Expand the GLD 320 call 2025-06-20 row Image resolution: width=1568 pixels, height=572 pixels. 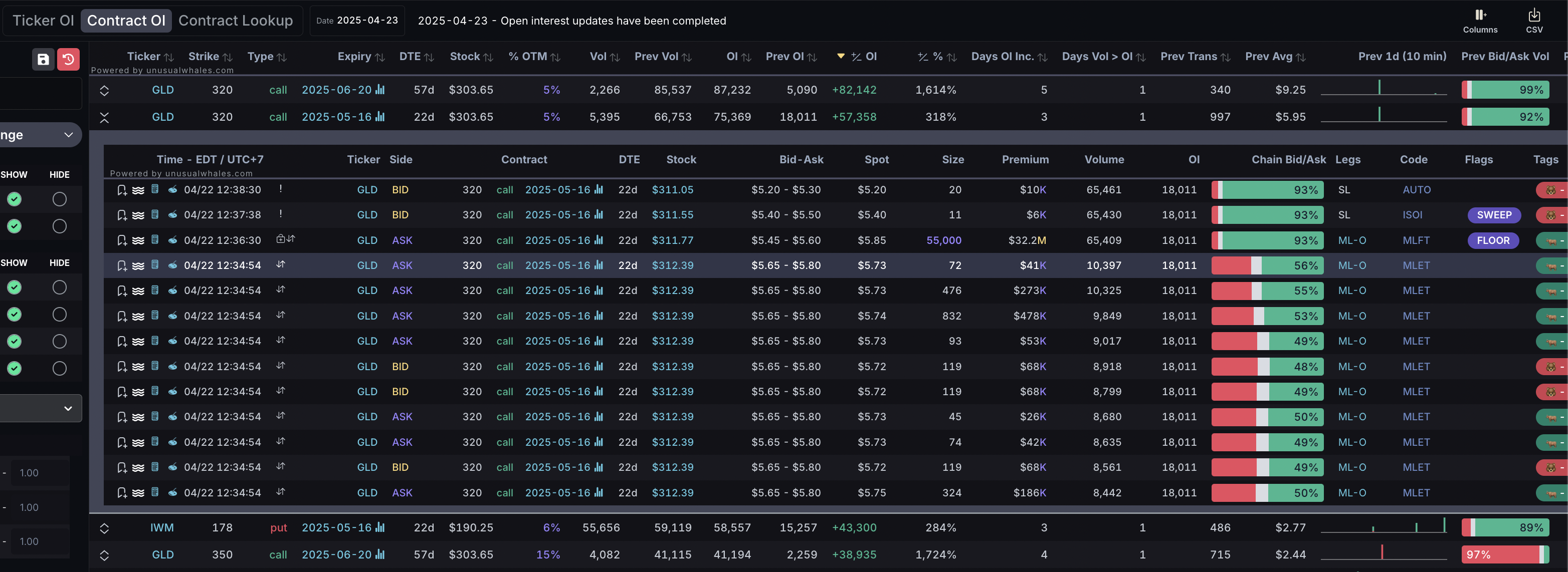coord(104,90)
